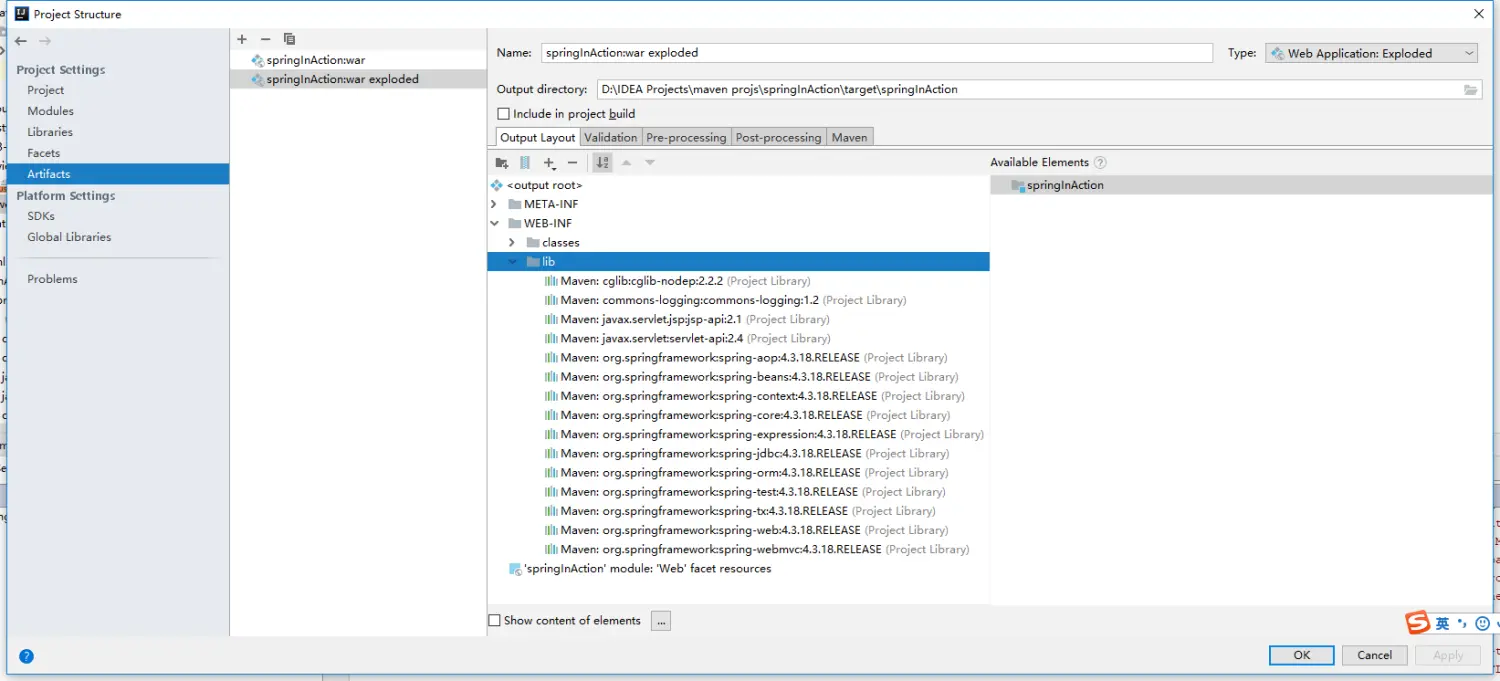Click the Cancel button

(x=1374, y=655)
